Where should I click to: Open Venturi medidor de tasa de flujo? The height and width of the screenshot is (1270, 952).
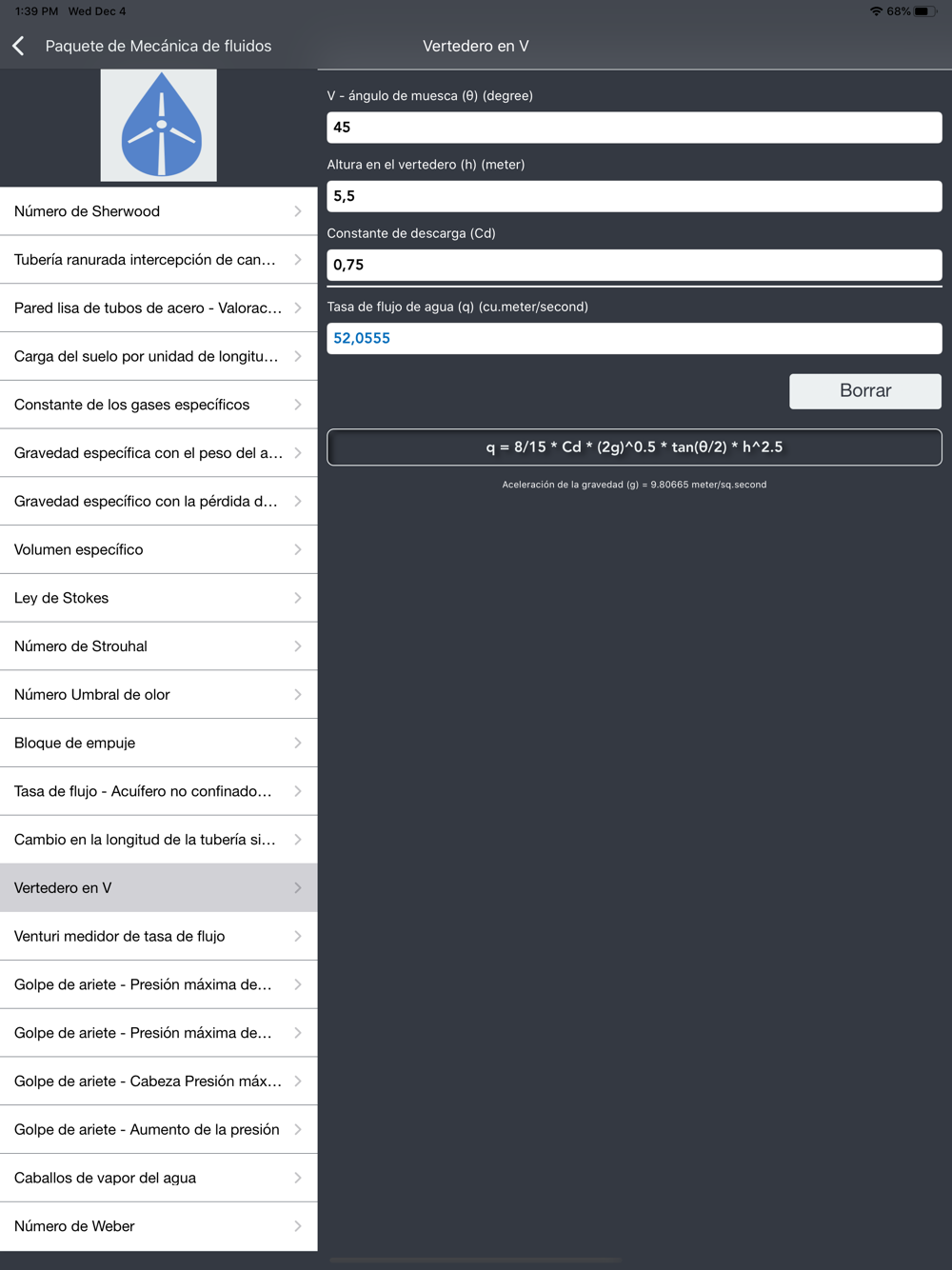[158, 937]
